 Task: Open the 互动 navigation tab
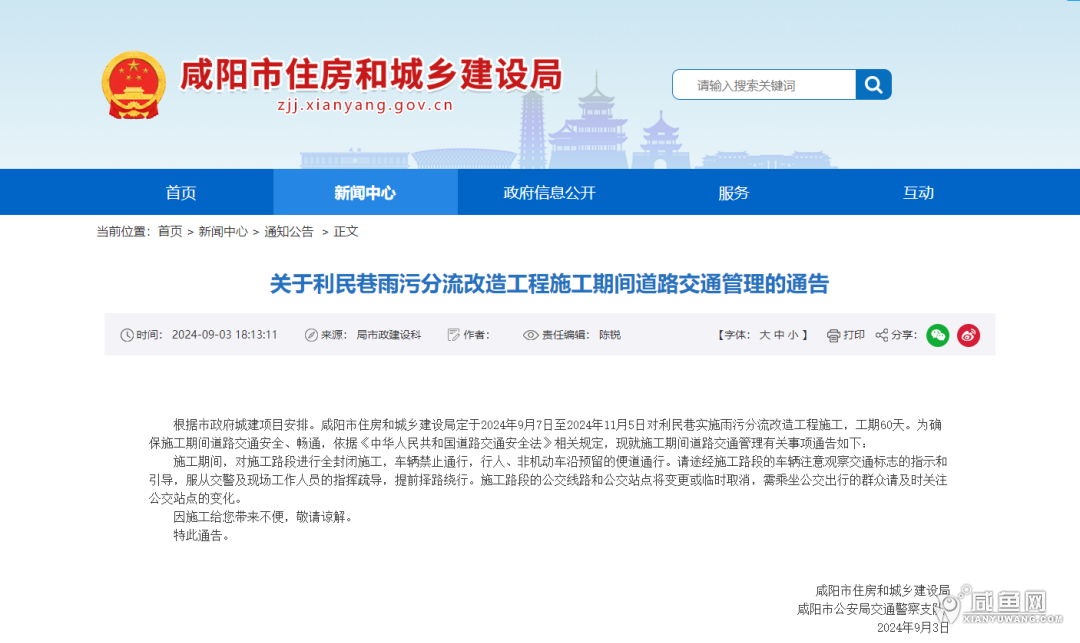[x=918, y=193]
